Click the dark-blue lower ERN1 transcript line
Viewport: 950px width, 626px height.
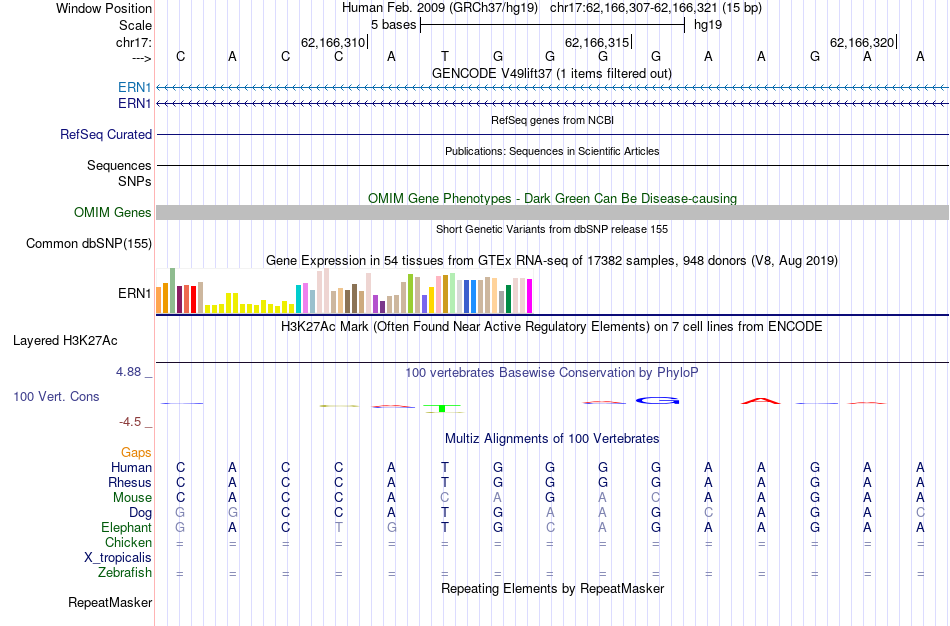tap(553, 104)
